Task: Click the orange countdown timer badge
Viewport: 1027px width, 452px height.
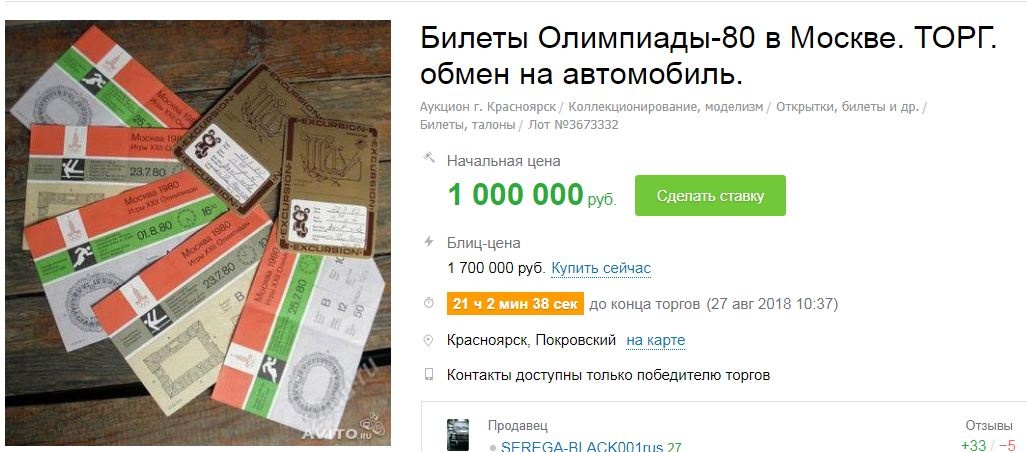Action: 515,303
